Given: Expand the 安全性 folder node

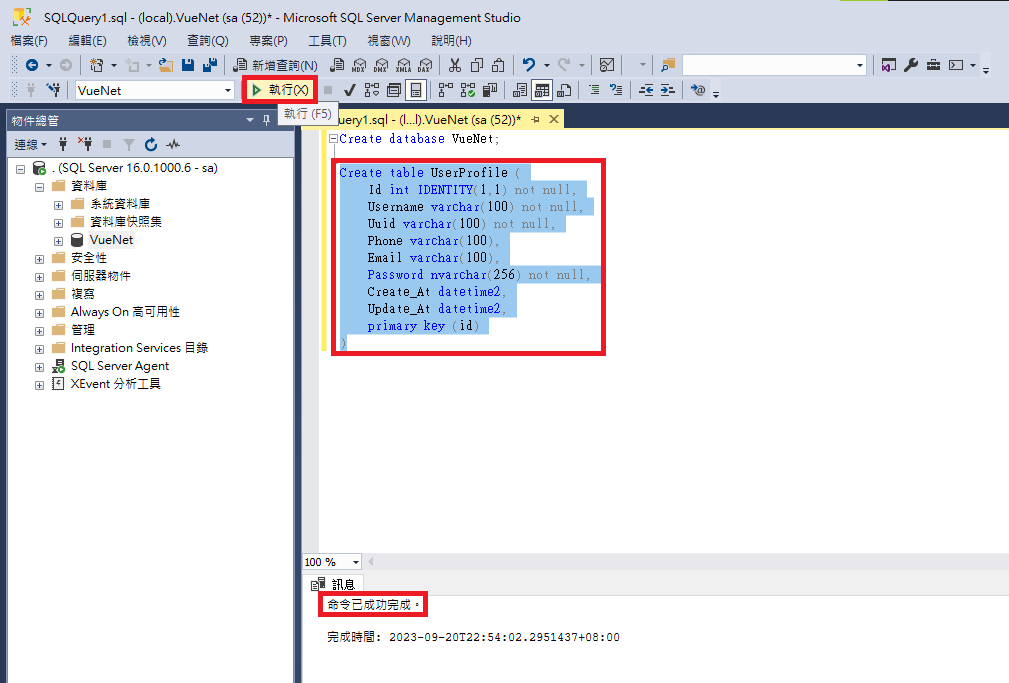Looking at the screenshot, I should [x=39, y=259].
